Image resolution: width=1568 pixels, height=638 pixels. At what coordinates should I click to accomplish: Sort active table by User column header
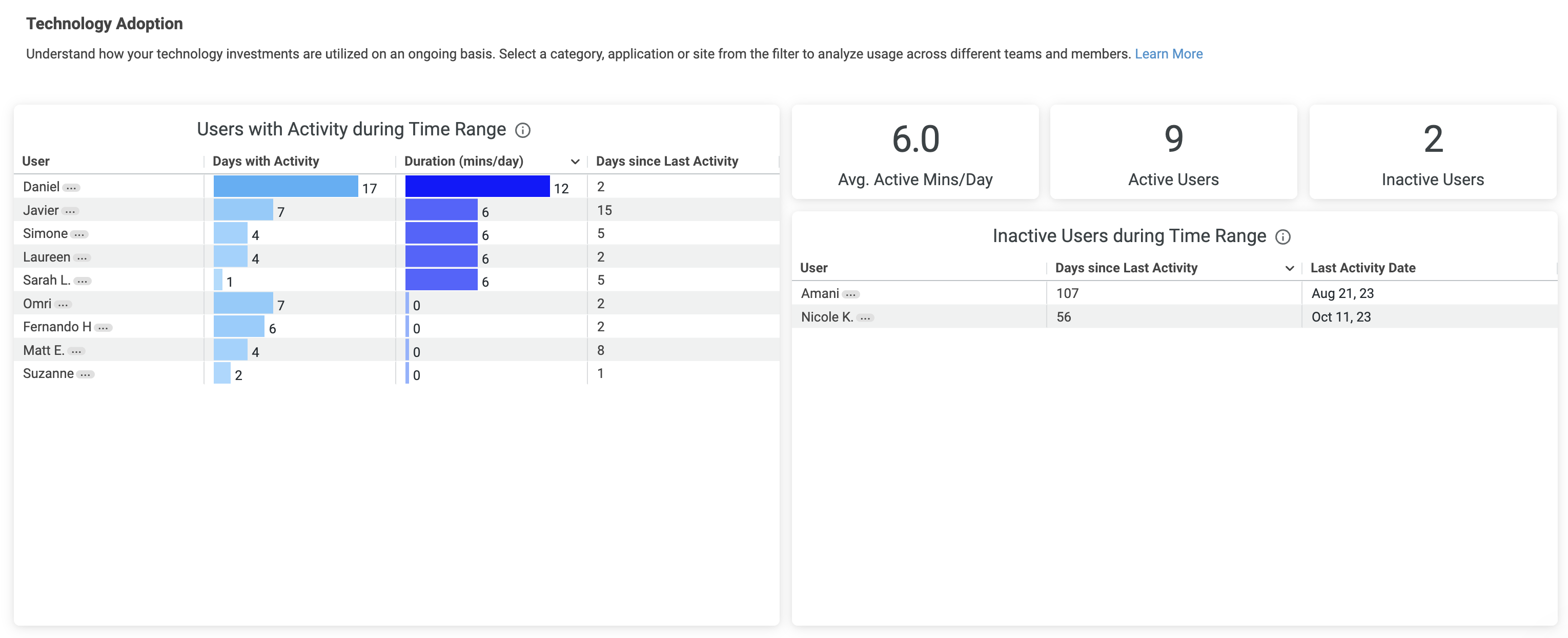coord(36,162)
